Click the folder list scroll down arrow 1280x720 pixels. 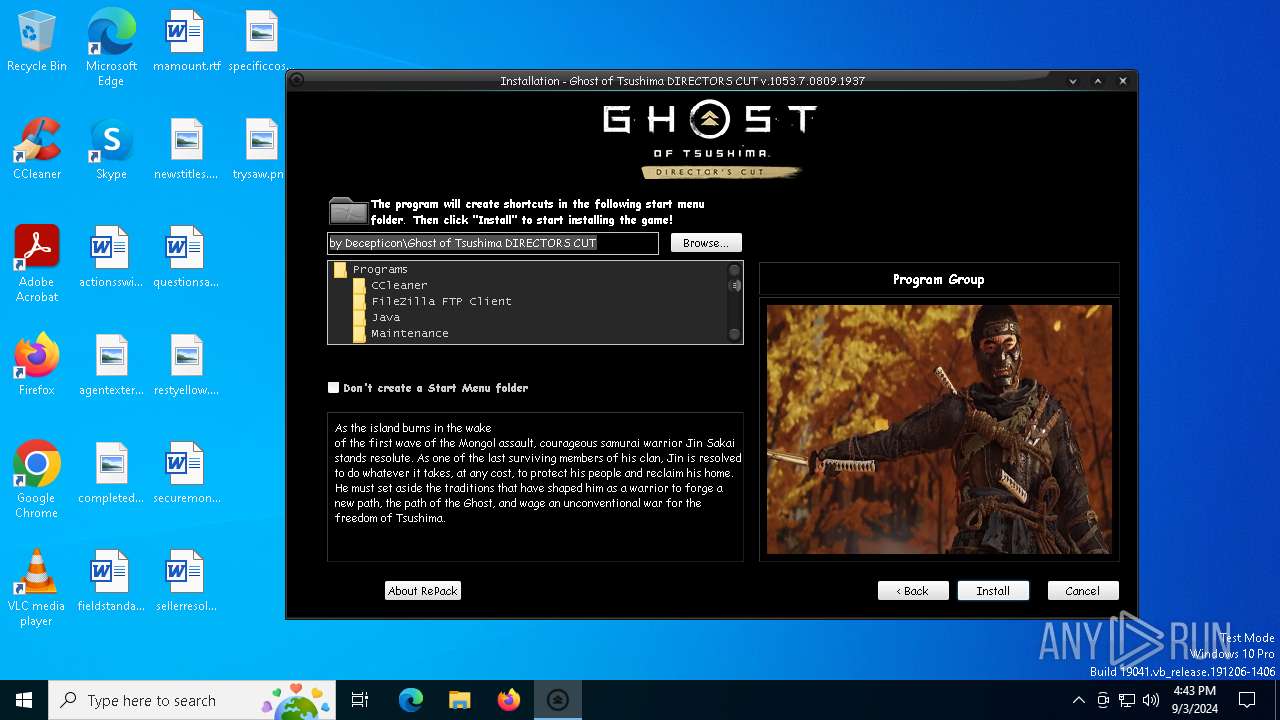[x=734, y=335]
